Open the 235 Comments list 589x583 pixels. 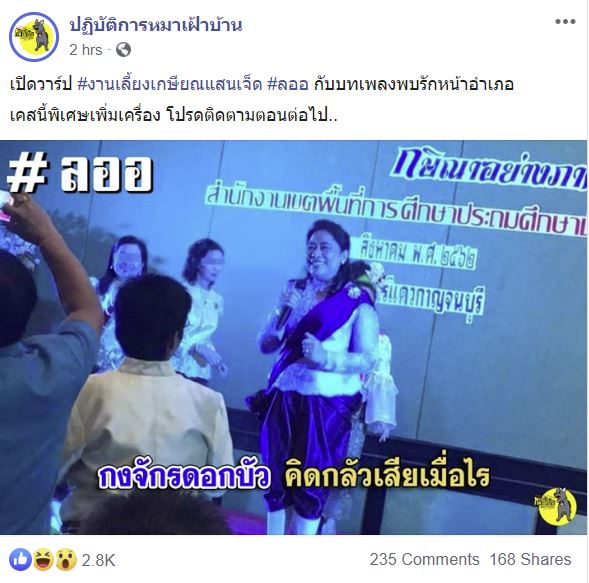pyautogui.click(x=424, y=559)
